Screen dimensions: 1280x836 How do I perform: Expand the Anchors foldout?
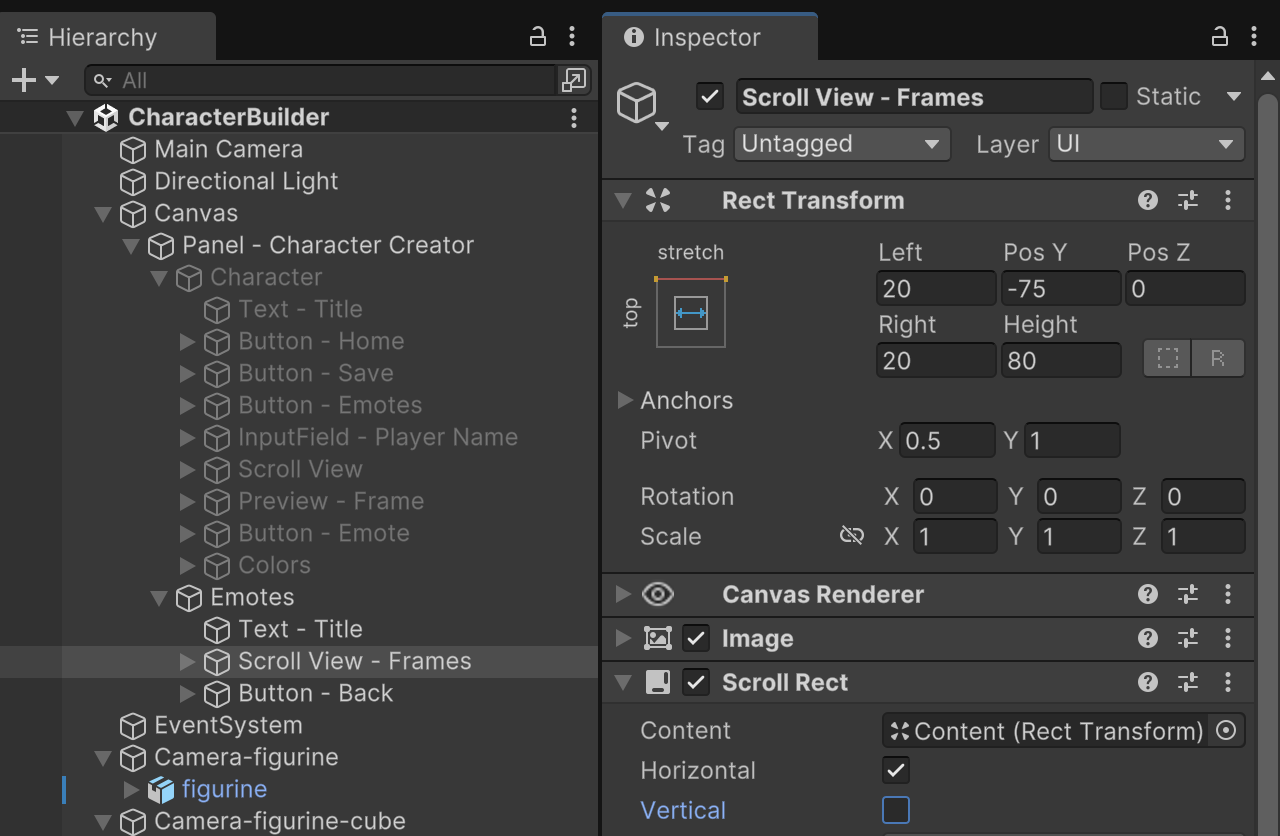[626, 400]
